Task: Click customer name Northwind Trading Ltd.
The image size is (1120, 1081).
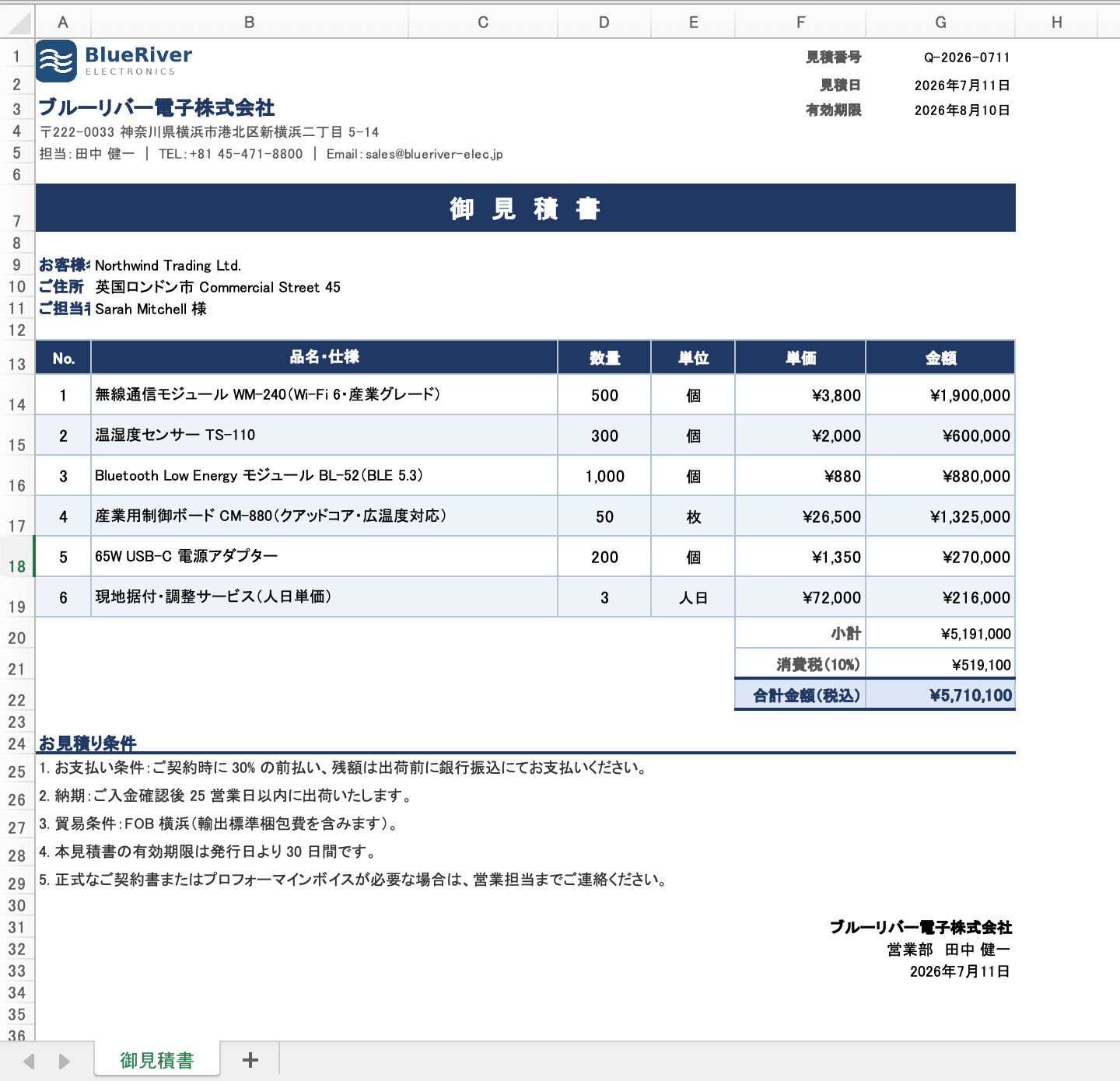Action: [168, 266]
